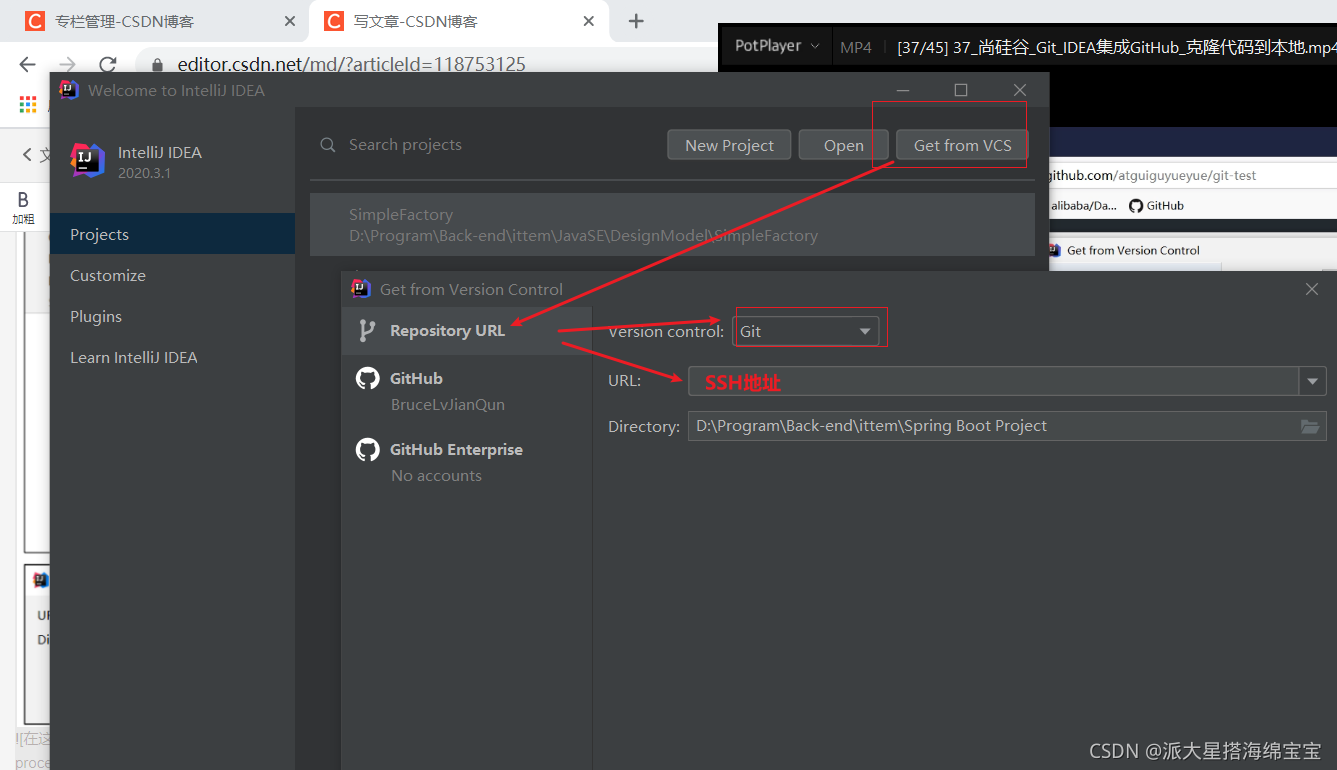This screenshot has width=1337, height=770.
Task: Open the Version control Git dropdown
Action: pyautogui.click(x=806, y=331)
